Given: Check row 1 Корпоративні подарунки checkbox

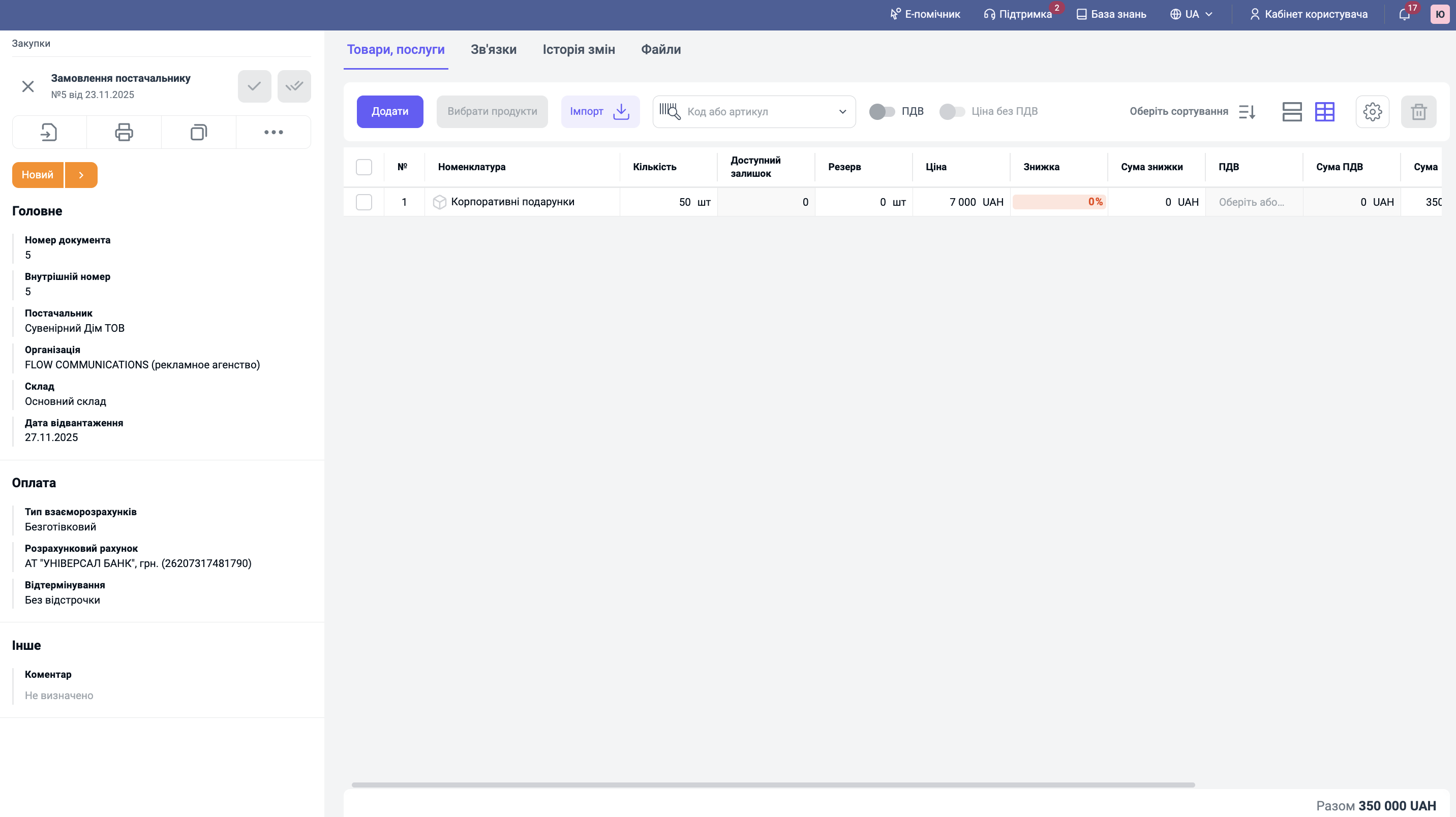Looking at the screenshot, I should tap(364, 202).
